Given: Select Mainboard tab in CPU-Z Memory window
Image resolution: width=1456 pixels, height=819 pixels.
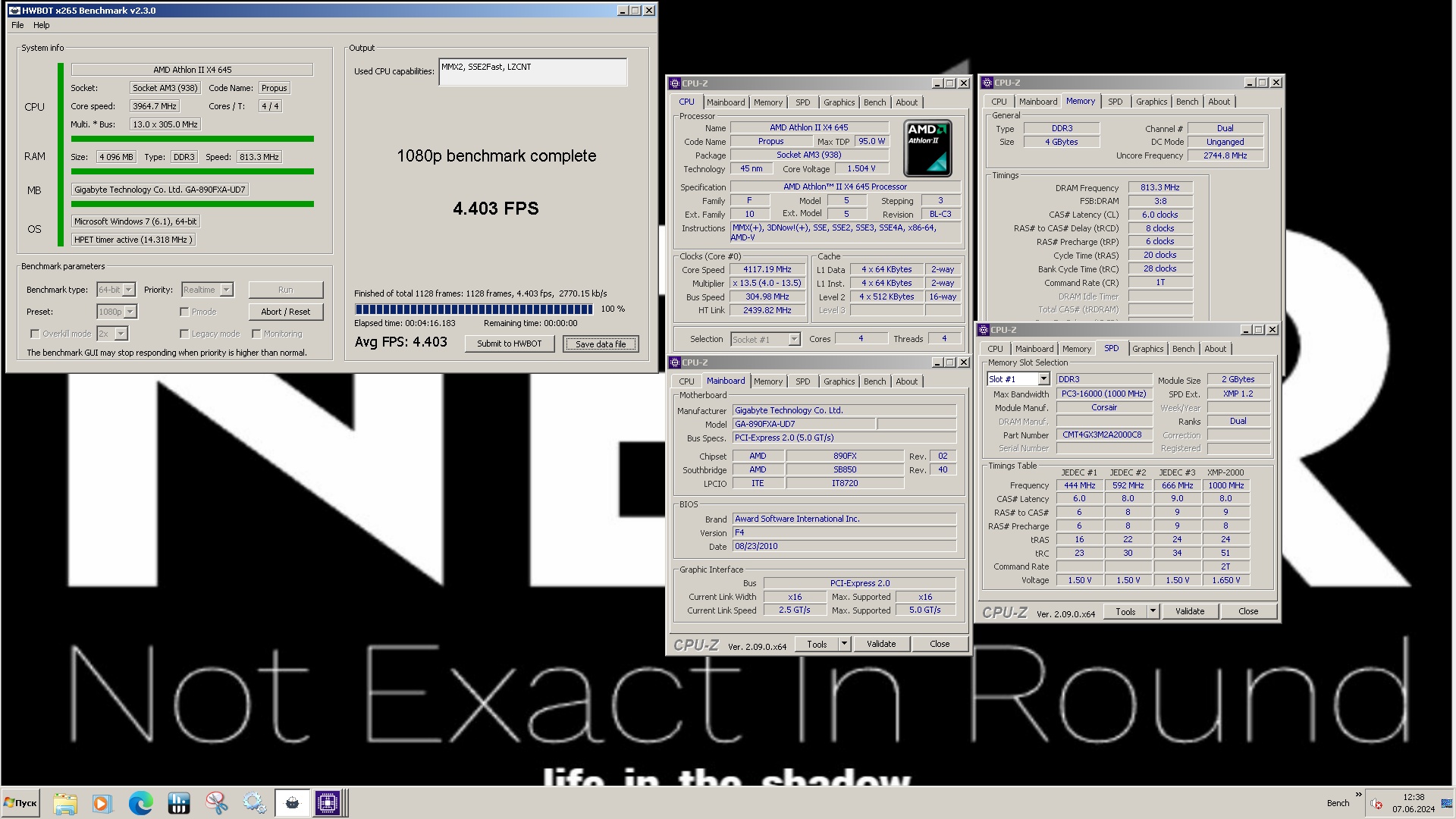Looking at the screenshot, I should pos(1038,102).
